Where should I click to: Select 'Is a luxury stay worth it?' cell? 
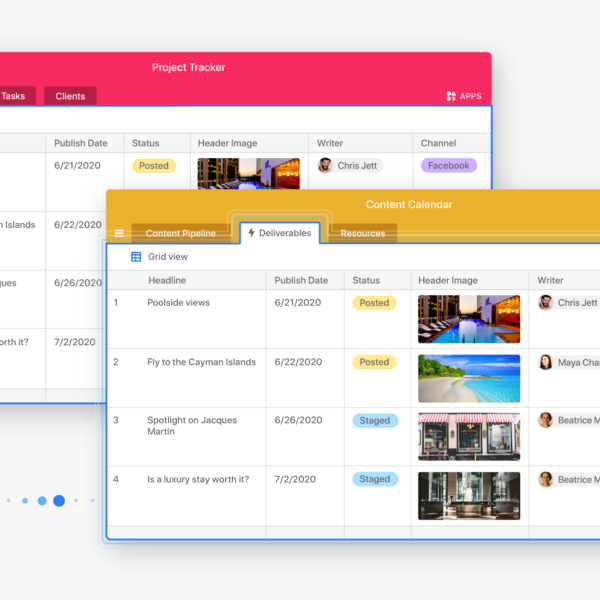tap(198, 479)
